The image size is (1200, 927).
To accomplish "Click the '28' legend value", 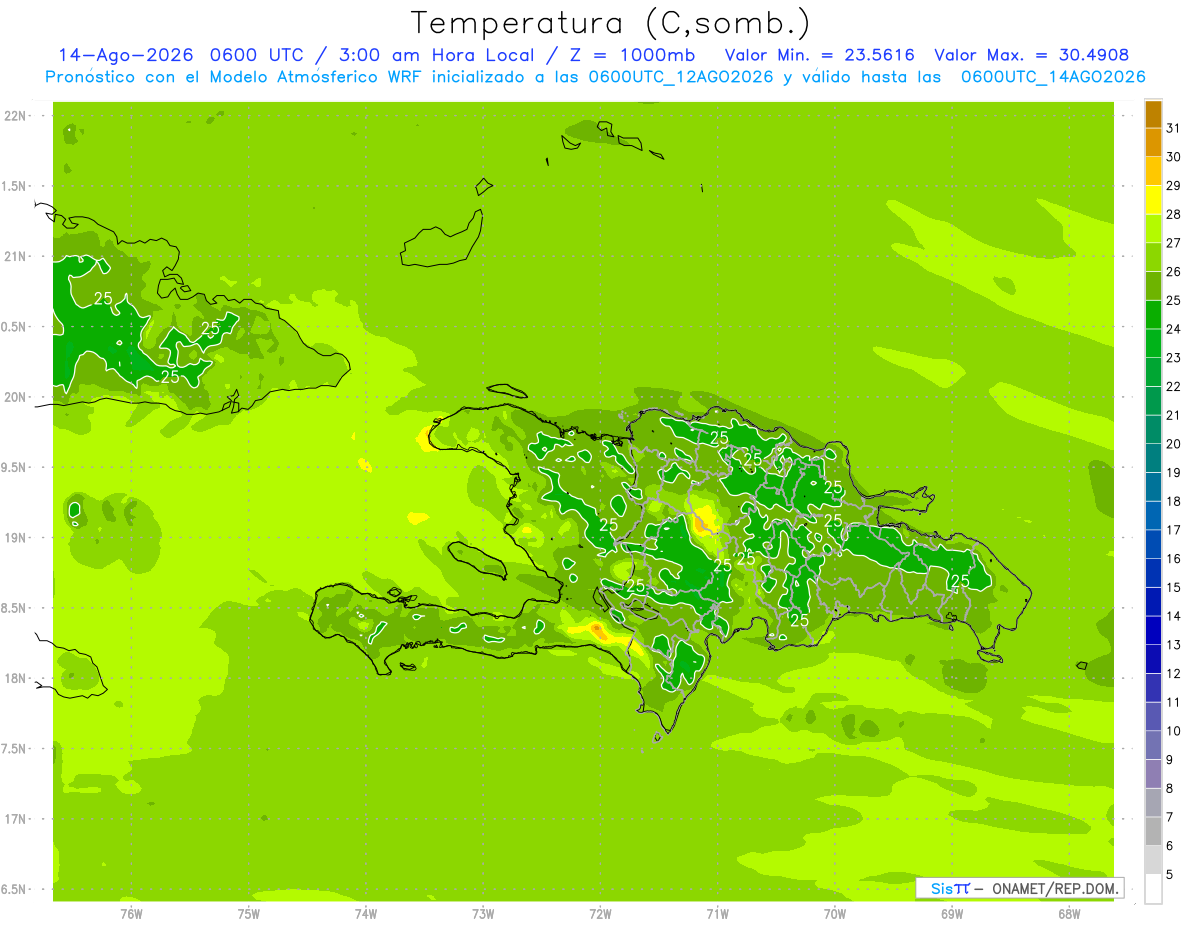I will [x=1173, y=214].
